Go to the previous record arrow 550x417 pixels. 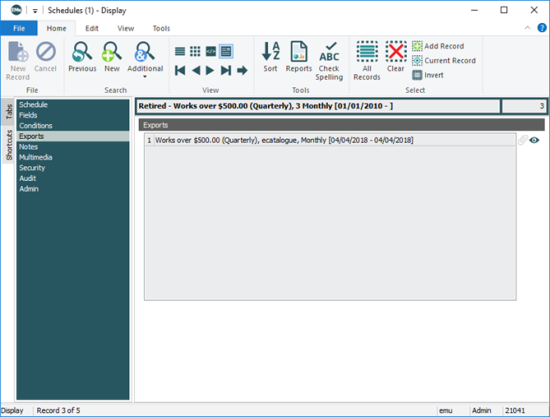pos(196,70)
